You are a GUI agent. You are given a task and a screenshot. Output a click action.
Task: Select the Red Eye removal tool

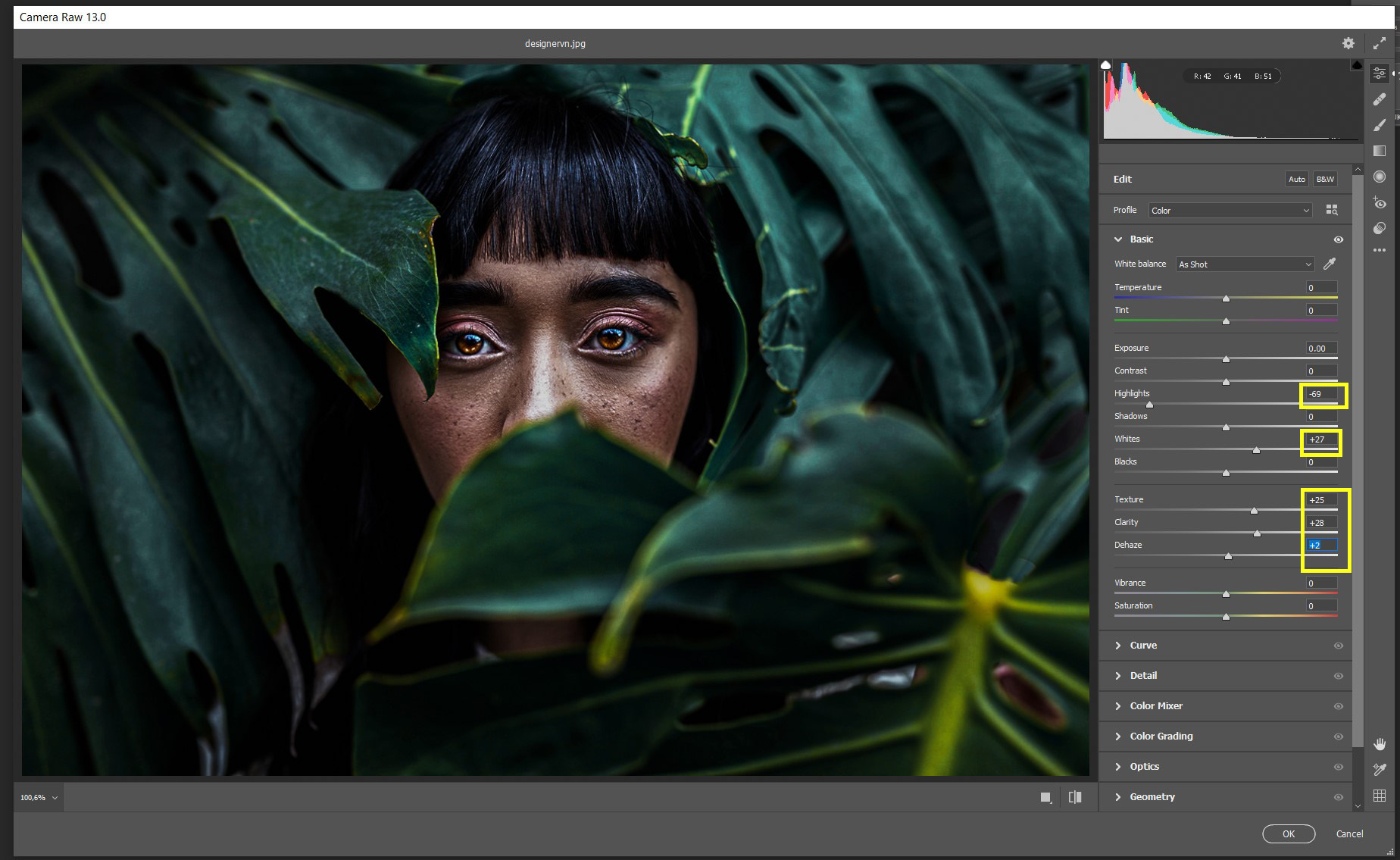point(1380,202)
